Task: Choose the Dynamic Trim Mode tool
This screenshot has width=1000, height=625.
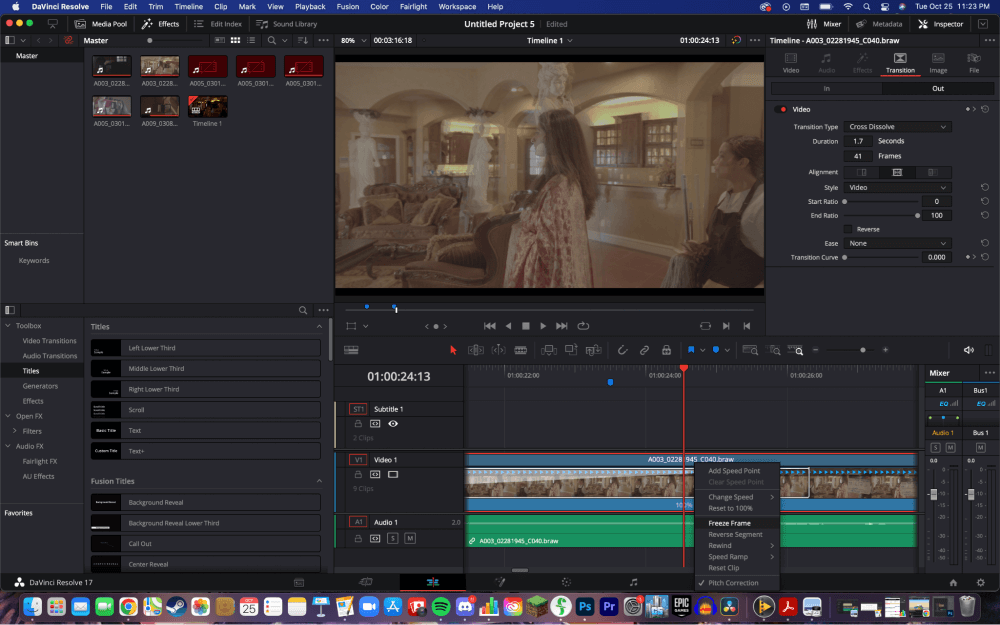Action: [498, 350]
